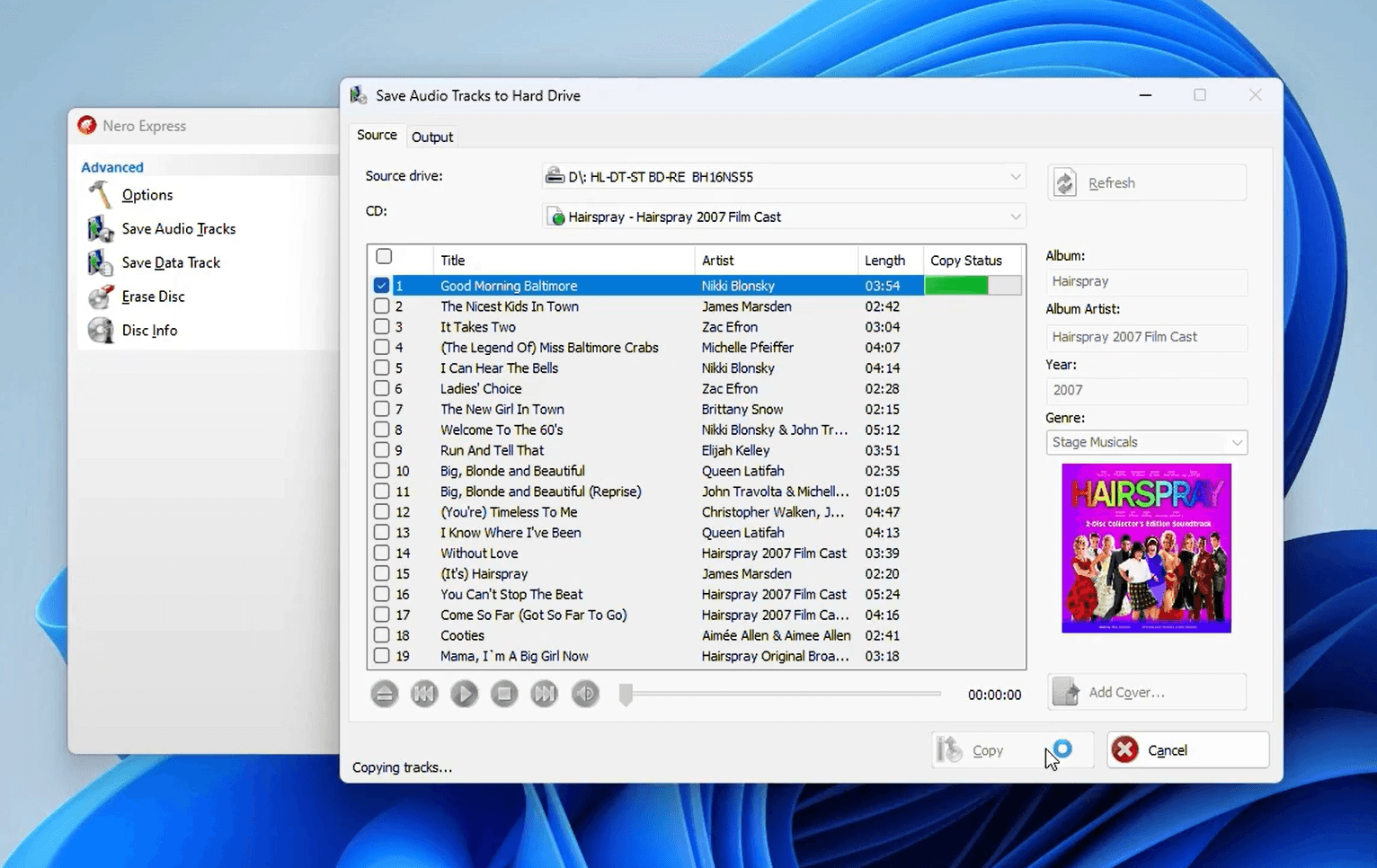Select Save Audio Tracks in Nero Express

(179, 229)
